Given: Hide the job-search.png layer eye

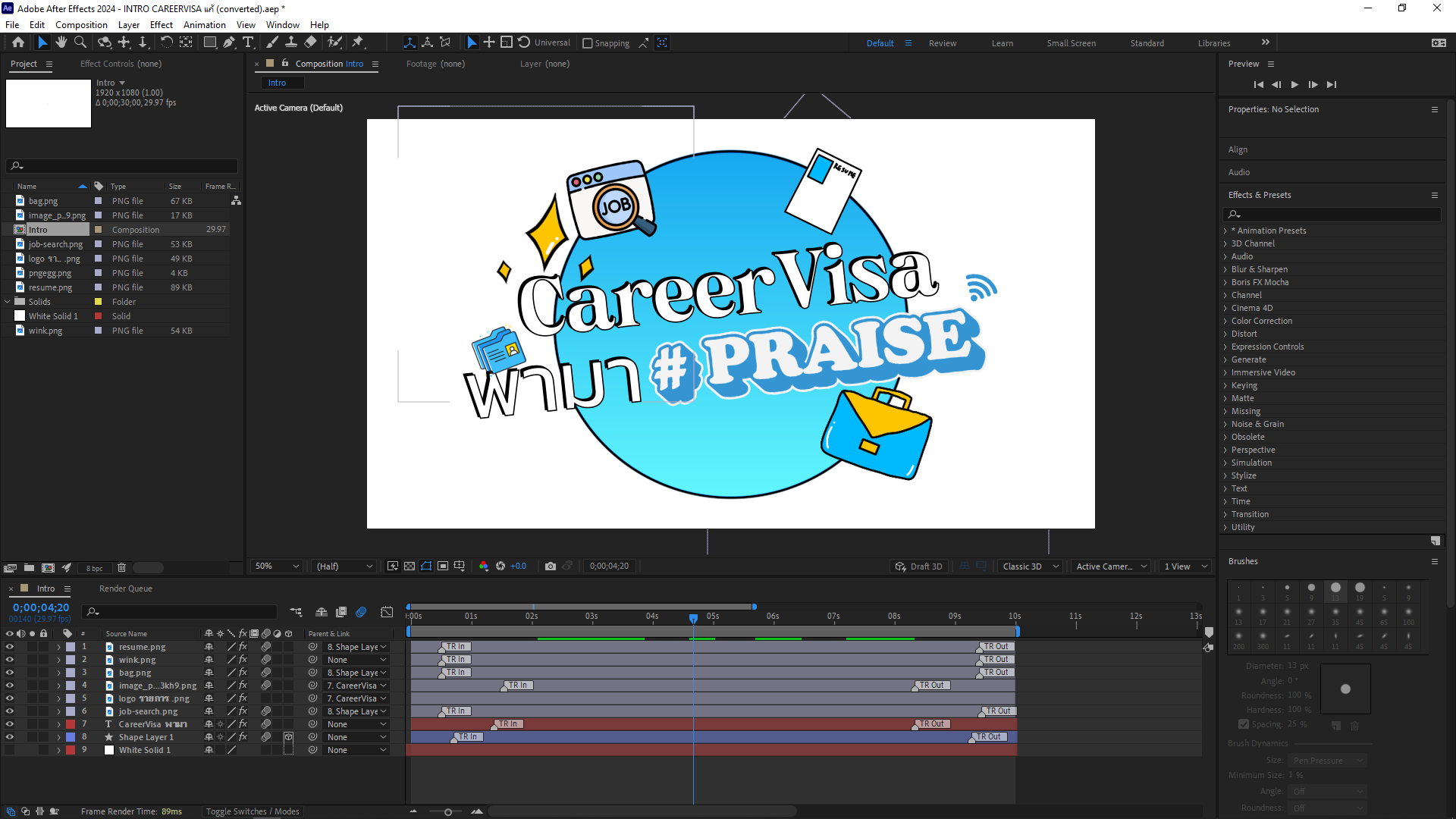Looking at the screenshot, I should click(9, 711).
